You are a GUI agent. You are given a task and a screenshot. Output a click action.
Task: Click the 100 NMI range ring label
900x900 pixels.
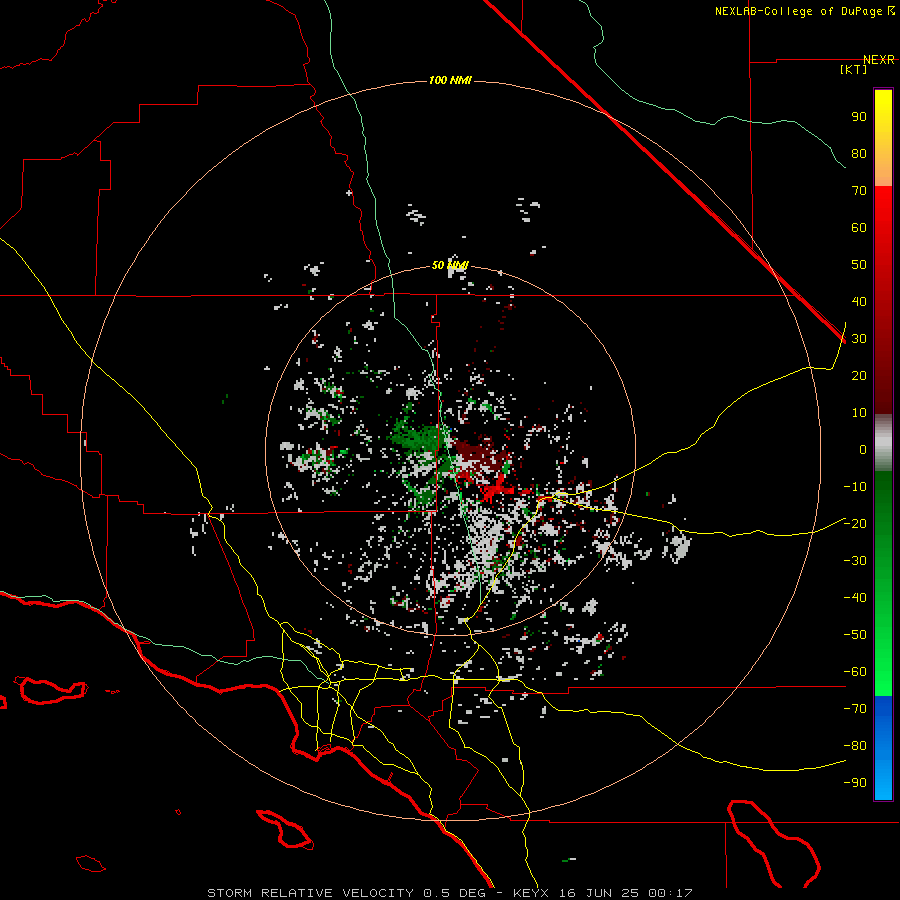tap(450, 80)
